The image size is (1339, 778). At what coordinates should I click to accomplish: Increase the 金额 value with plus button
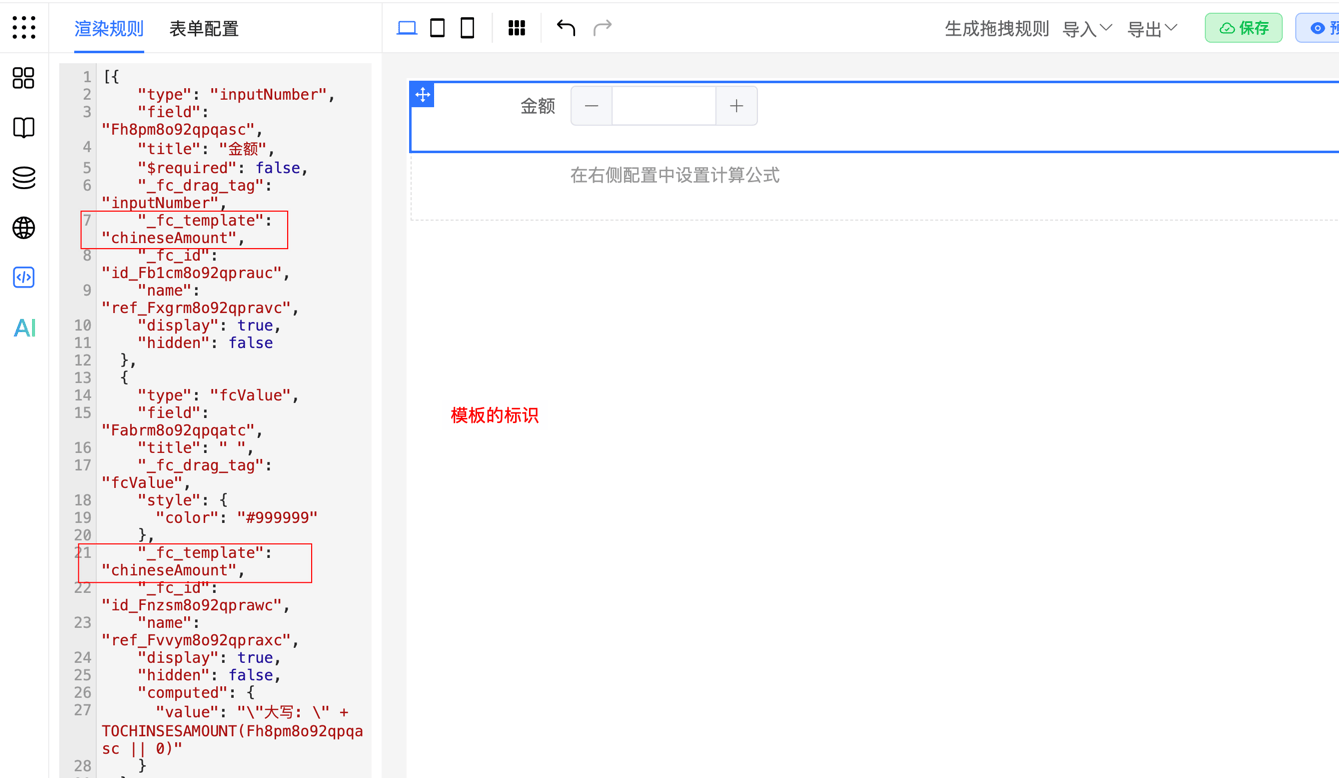(x=736, y=106)
